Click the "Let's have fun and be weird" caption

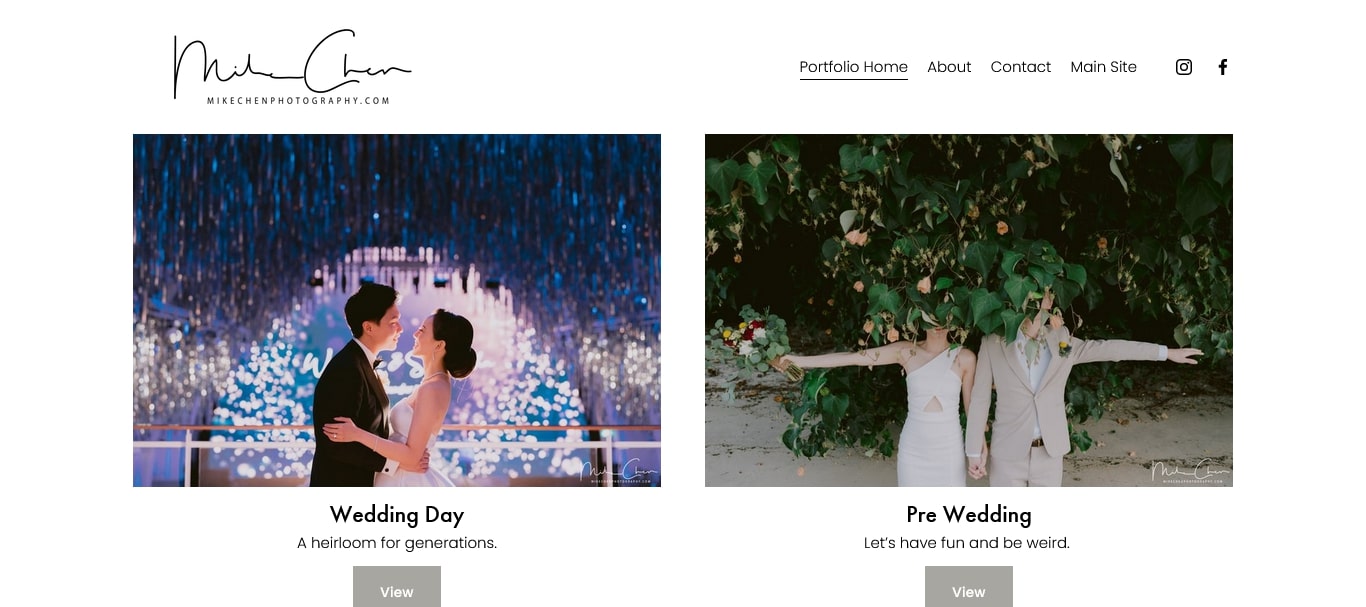[x=967, y=543]
